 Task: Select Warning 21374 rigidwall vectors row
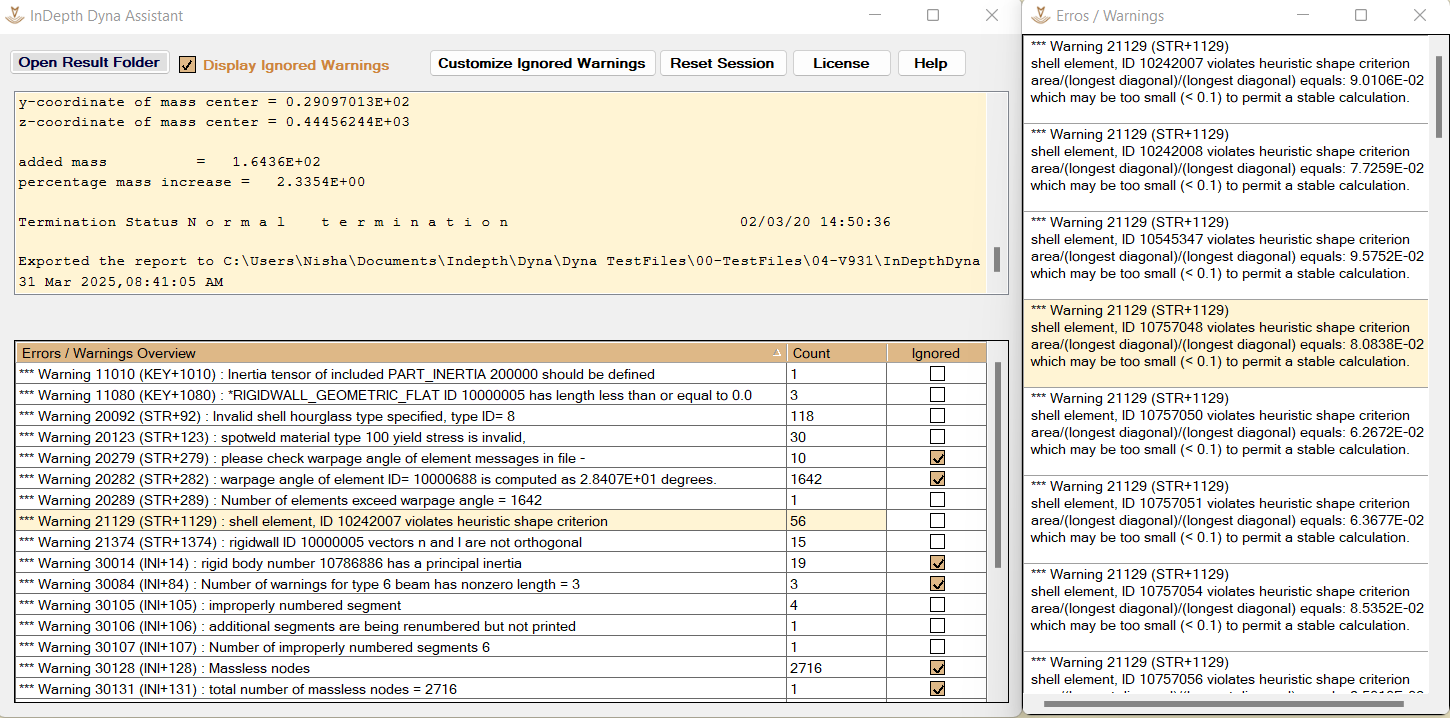pyautogui.click(x=501, y=542)
